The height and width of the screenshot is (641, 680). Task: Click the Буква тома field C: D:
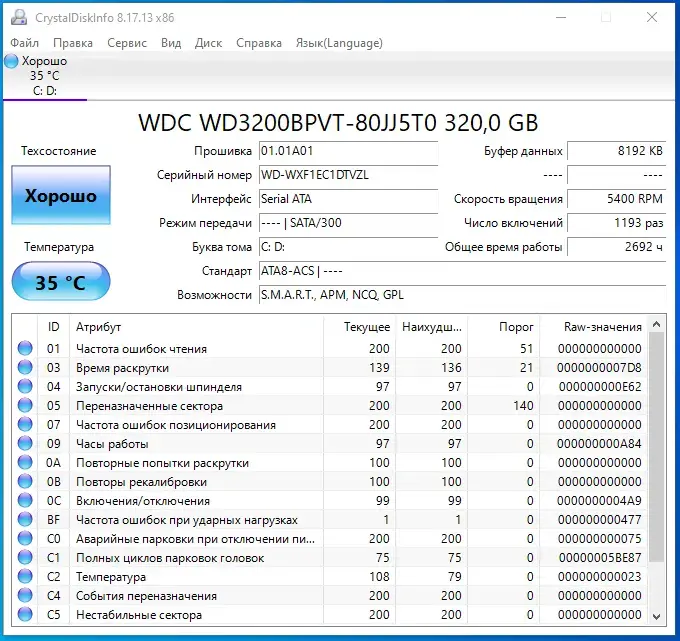[348, 247]
